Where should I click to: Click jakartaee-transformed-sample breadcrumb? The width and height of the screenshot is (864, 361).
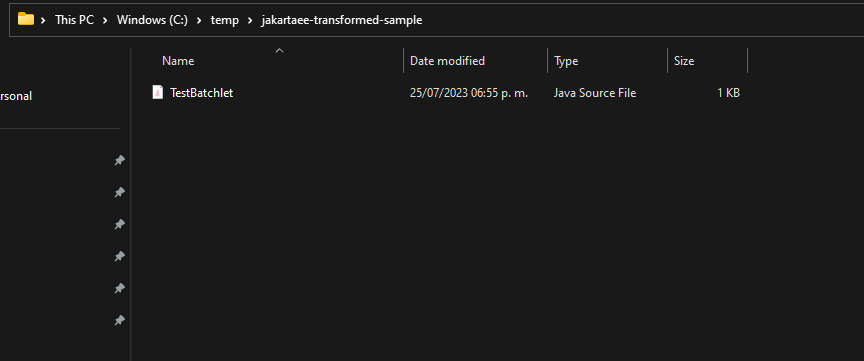342,20
